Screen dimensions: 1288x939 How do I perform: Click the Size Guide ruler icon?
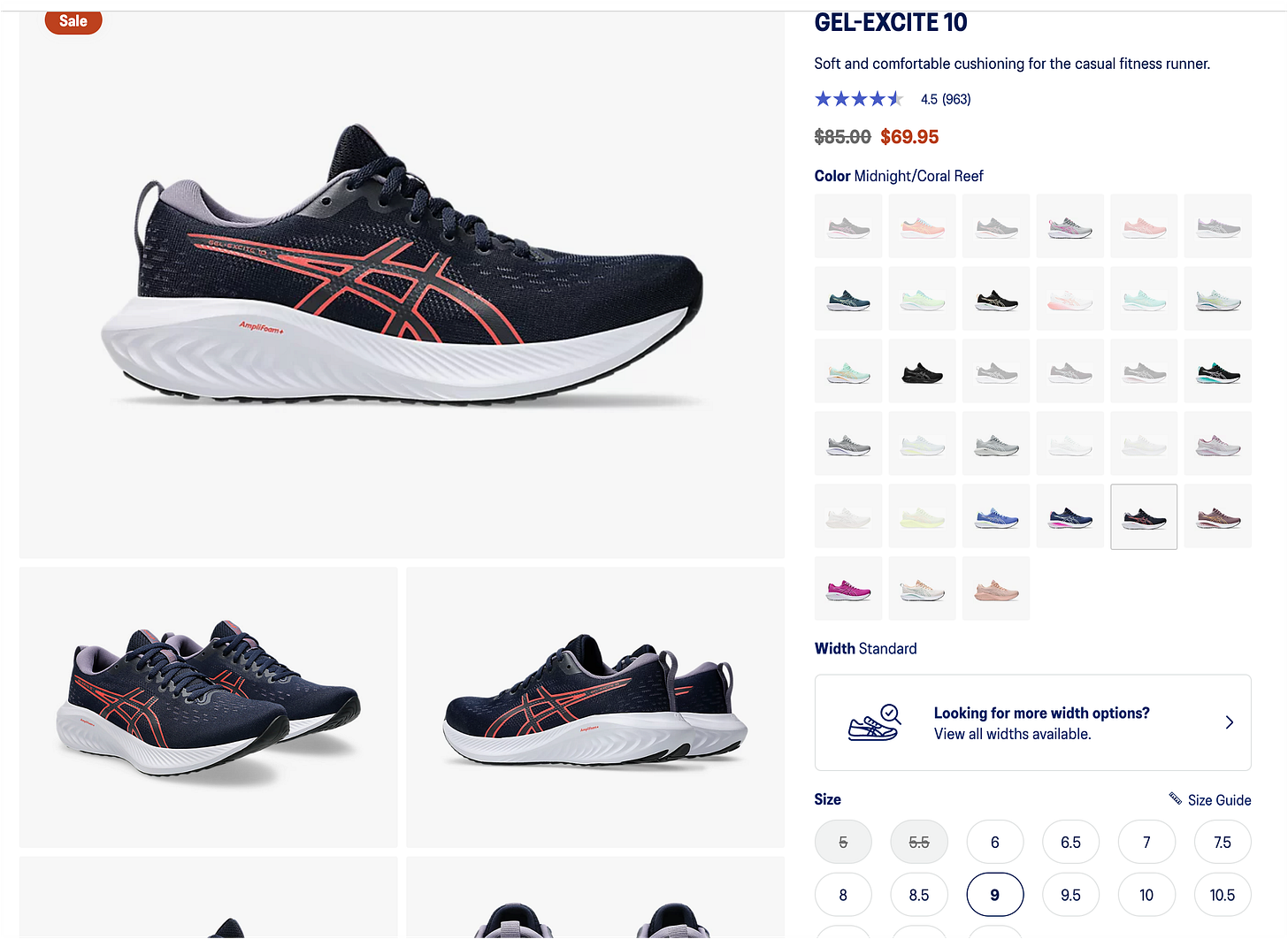click(x=1176, y=799)
